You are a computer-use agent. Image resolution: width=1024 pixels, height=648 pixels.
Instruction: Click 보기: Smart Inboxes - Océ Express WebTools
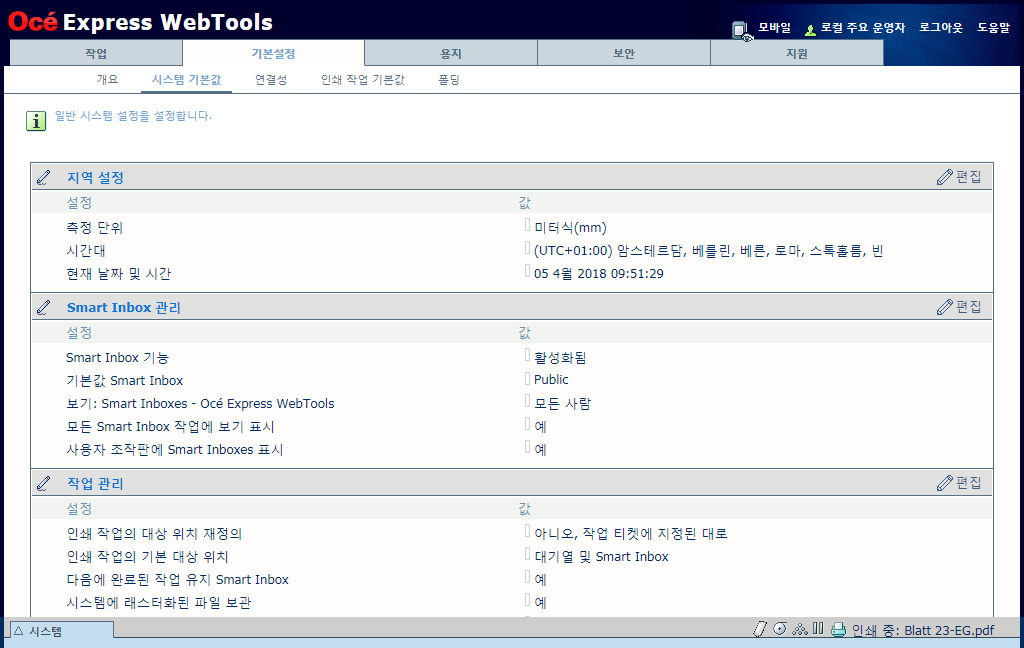pos(200,404)
